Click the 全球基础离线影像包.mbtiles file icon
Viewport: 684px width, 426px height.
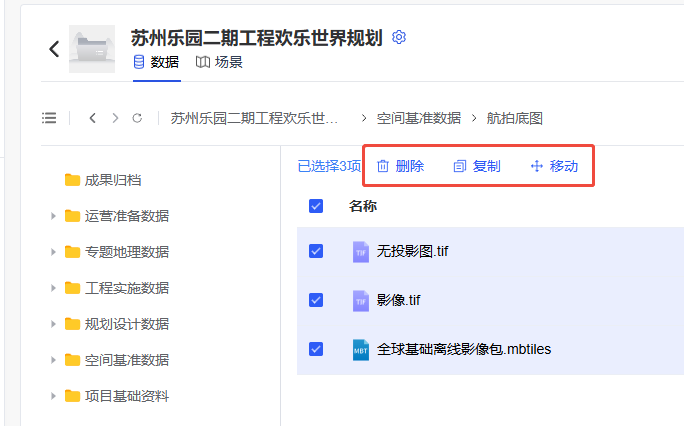361,349
